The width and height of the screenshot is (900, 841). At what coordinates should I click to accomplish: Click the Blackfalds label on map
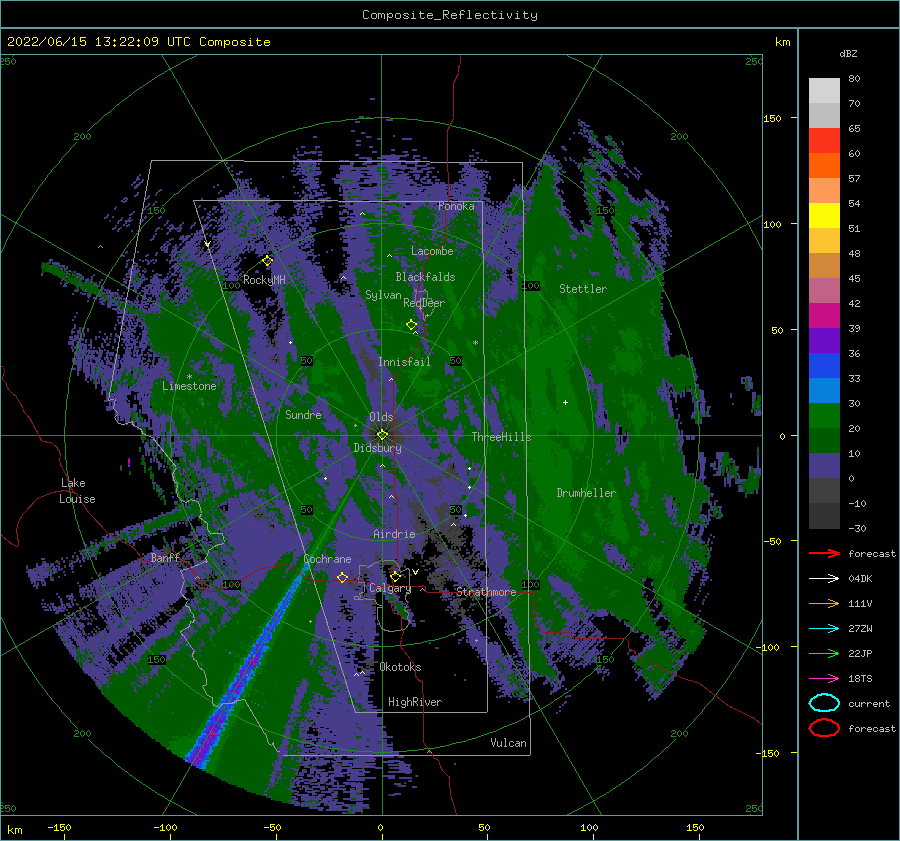[x=425, y=277]
